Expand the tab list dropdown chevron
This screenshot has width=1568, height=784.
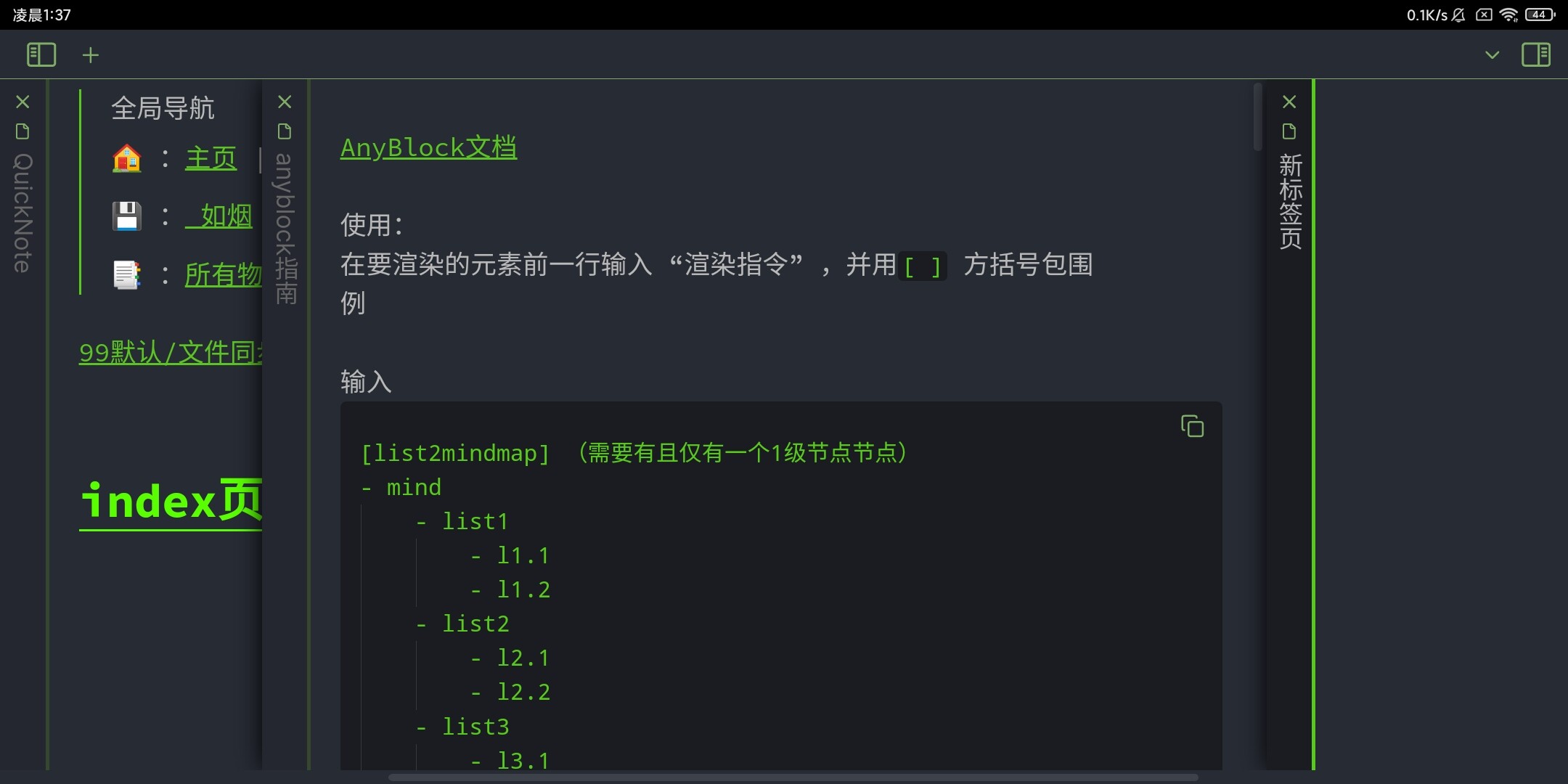click(1492, 55)
